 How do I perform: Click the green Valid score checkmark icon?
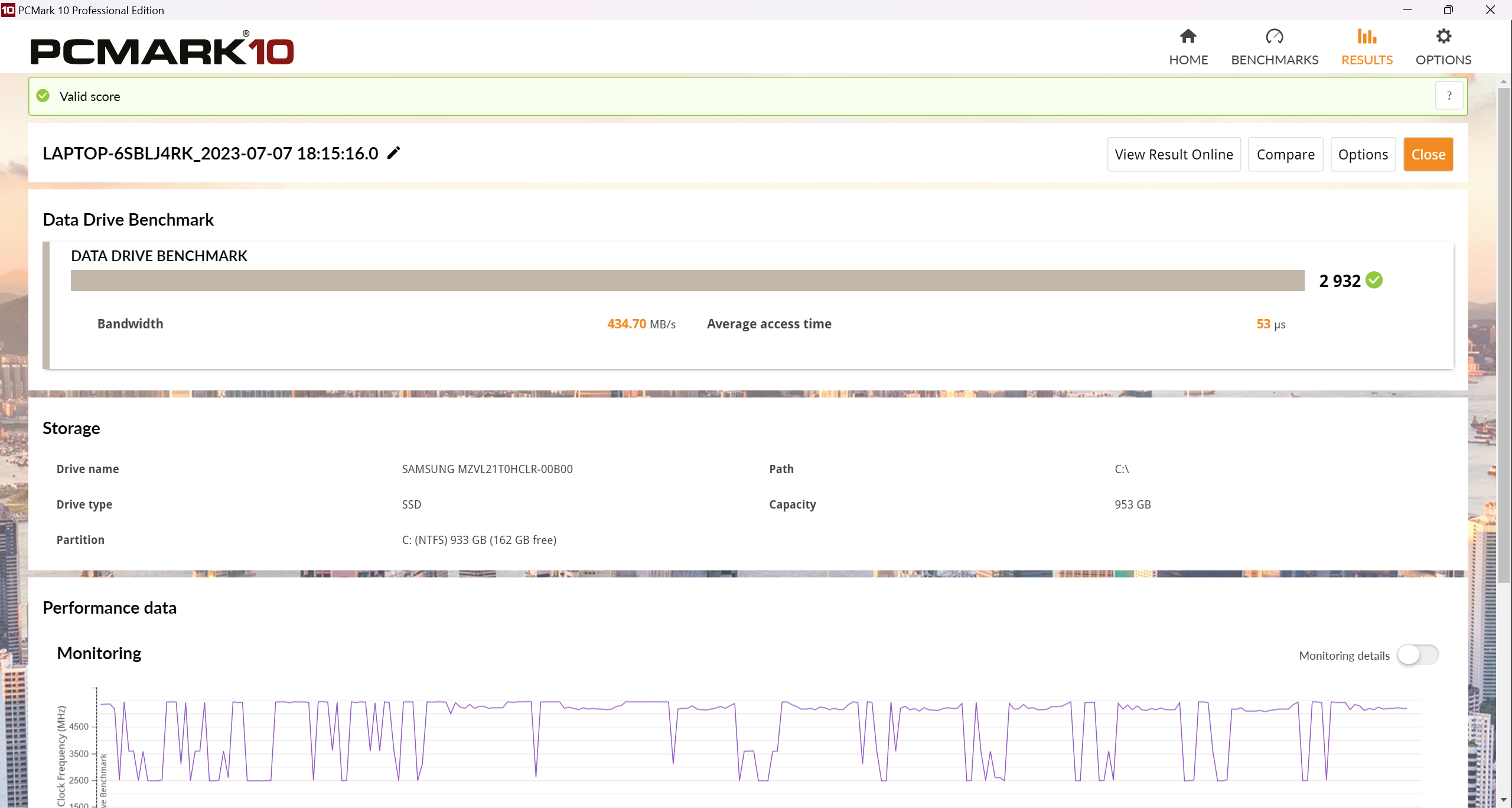(43, 96)
